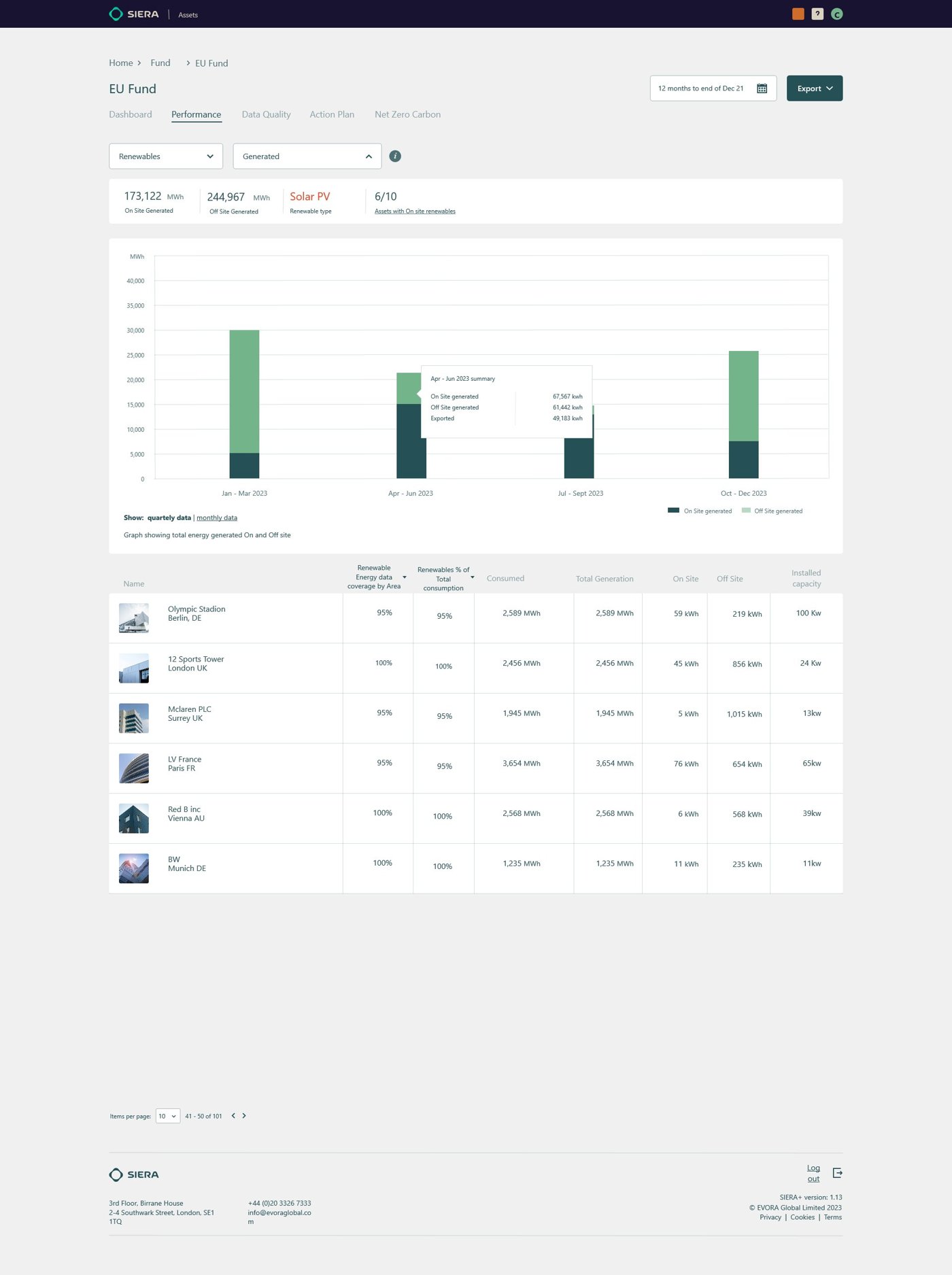The image size is (952, 1275).
Task: Open the Red B inc thumbnail
Action: coord(134,819)
